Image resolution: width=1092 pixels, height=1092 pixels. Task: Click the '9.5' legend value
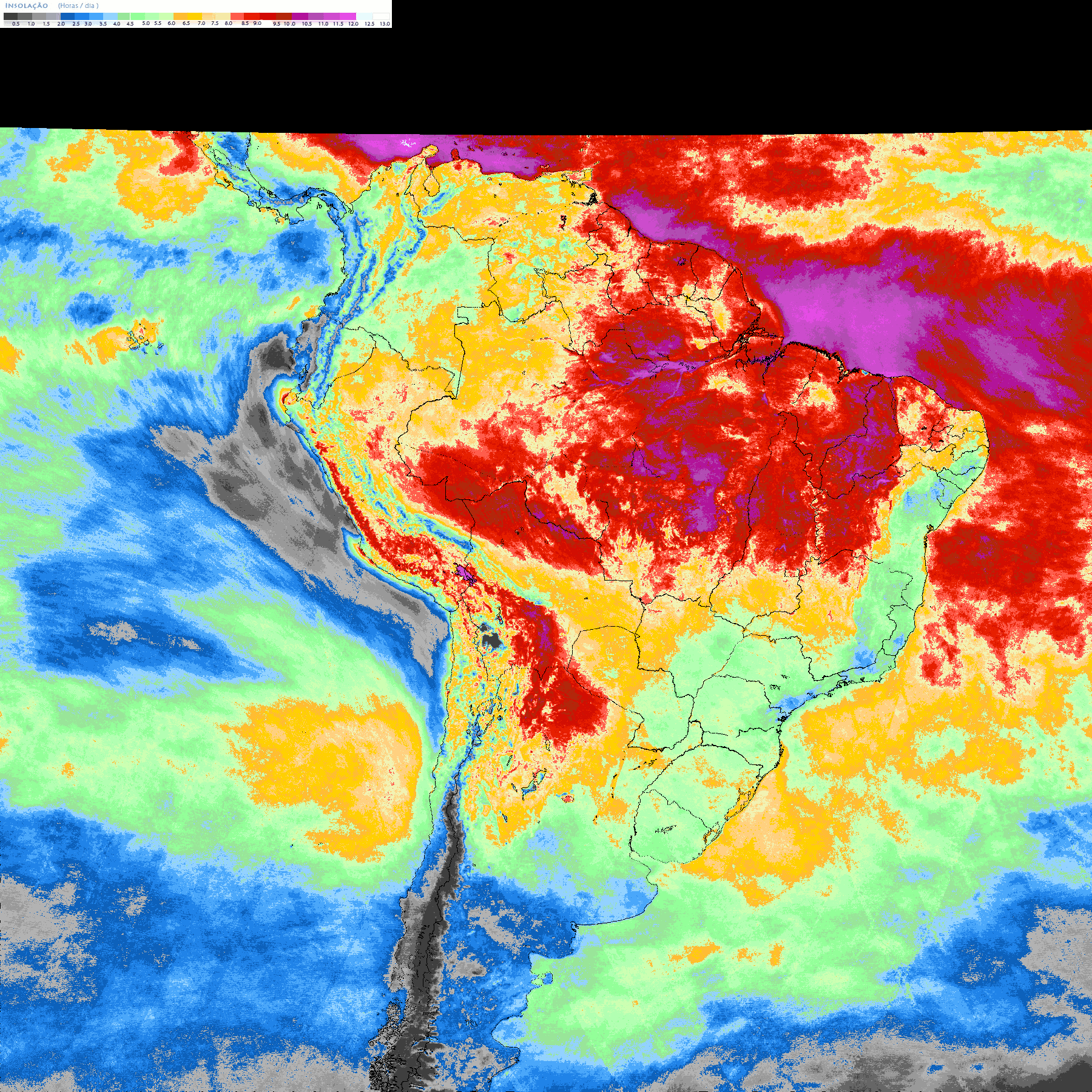click(277, 24)
